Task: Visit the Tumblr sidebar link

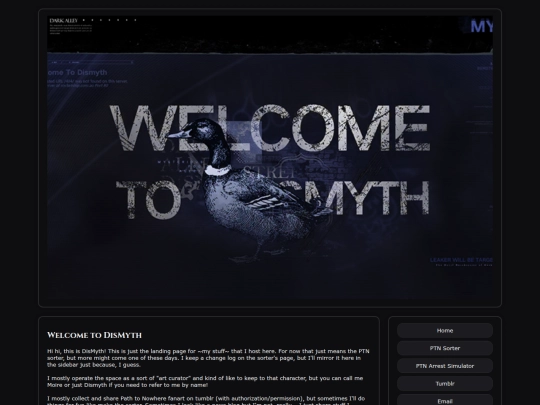Action: 445,384
